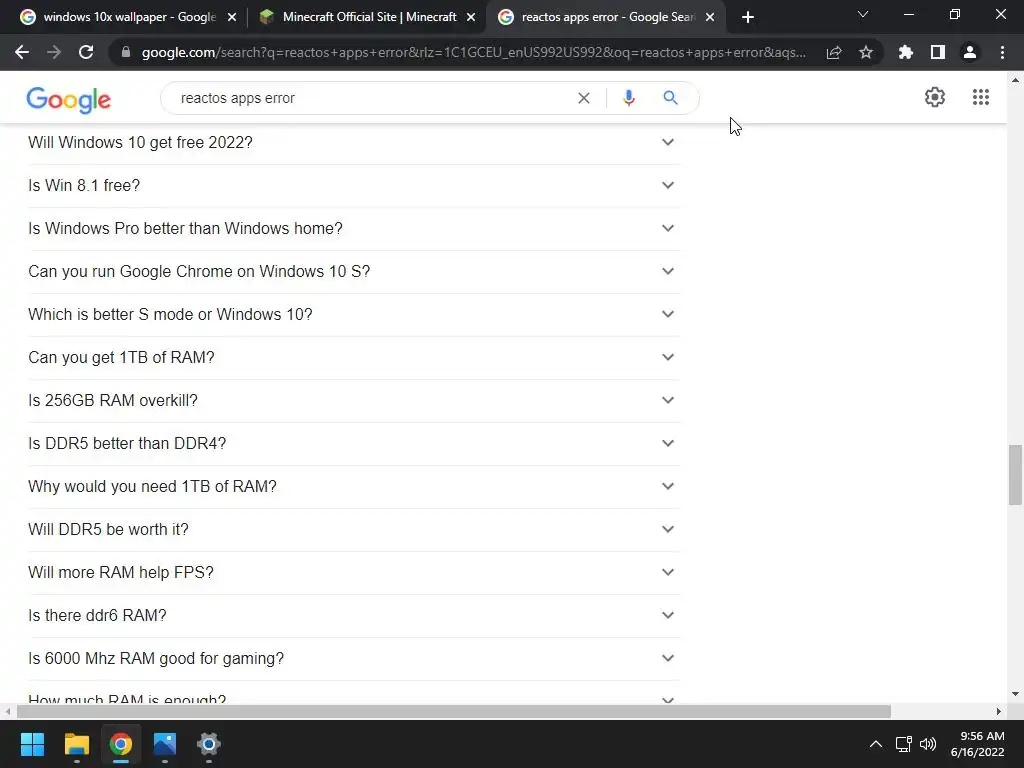Open Chrome three-dot menu
The width and height of the screenshot is (1024, 768).
(1002, 52)
